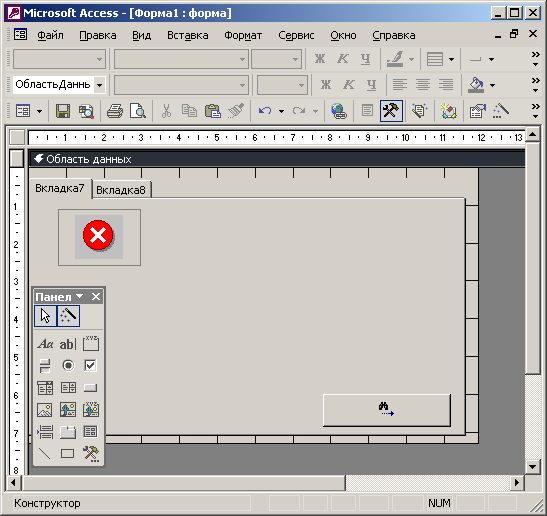Click the Save diskette icon
The image size is (547, 516).
(63, 111)
